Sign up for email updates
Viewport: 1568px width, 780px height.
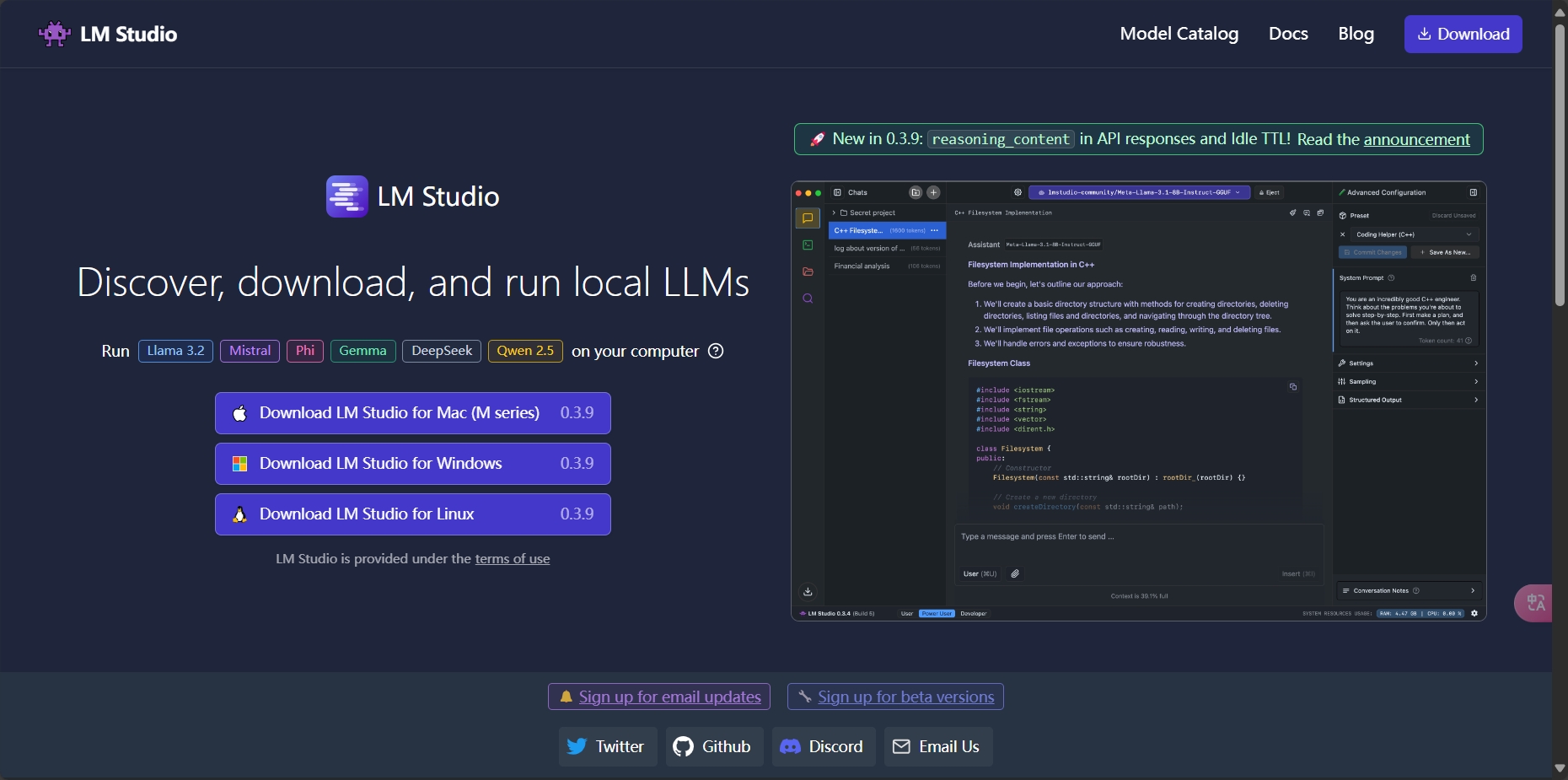pos(659,697)
